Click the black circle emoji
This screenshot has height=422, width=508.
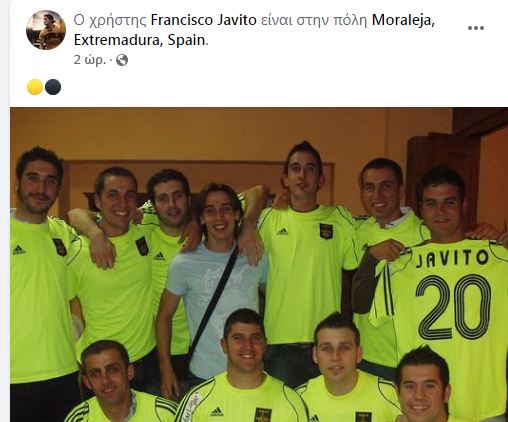point(53,87)
